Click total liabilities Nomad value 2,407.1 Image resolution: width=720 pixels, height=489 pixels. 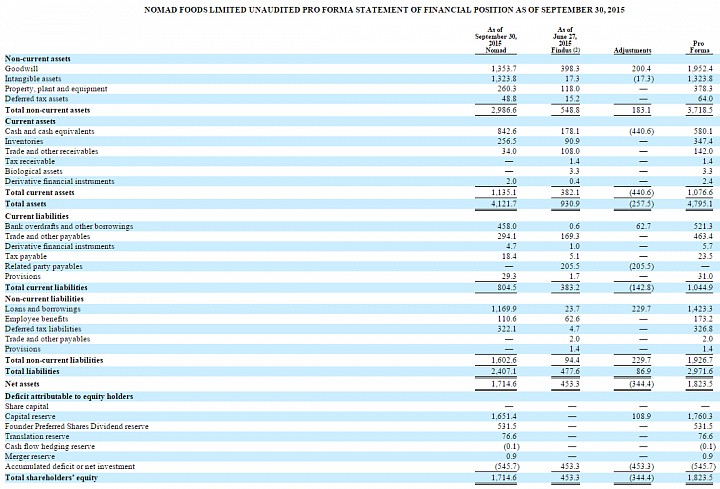pyautogui.click(x=504, y=371)
